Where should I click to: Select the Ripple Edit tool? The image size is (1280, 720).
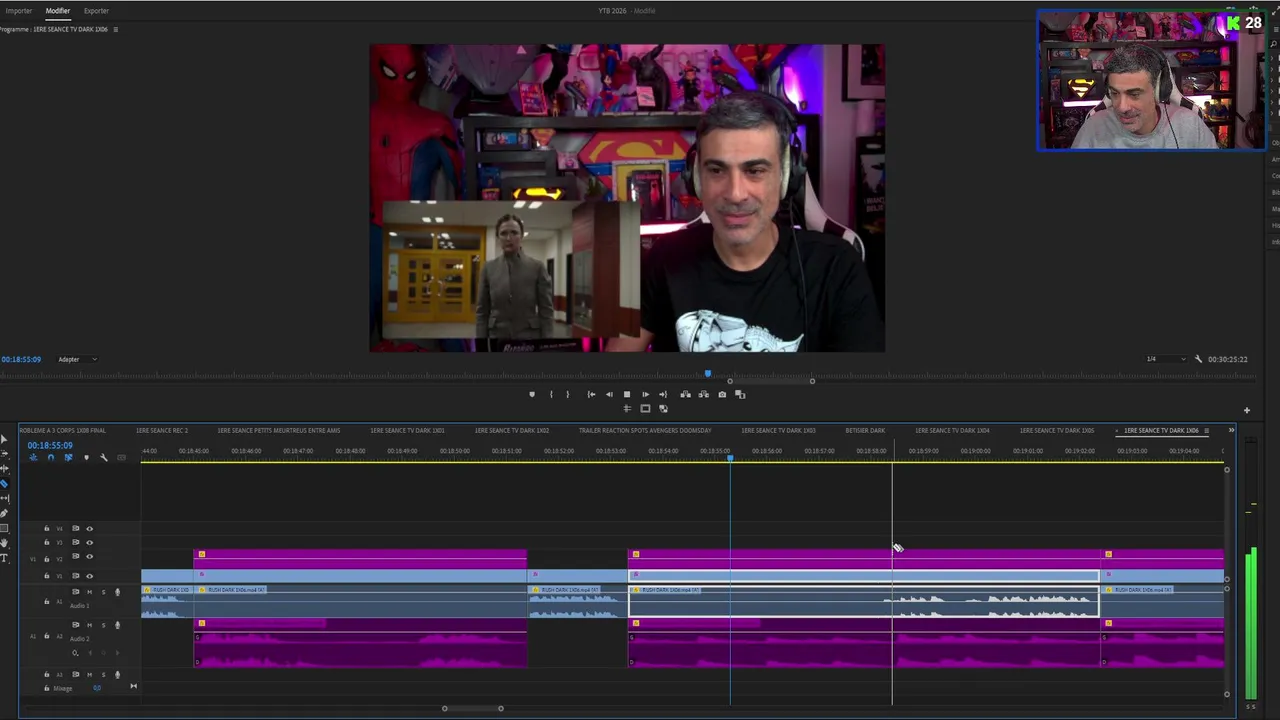(x=4, y=469)
